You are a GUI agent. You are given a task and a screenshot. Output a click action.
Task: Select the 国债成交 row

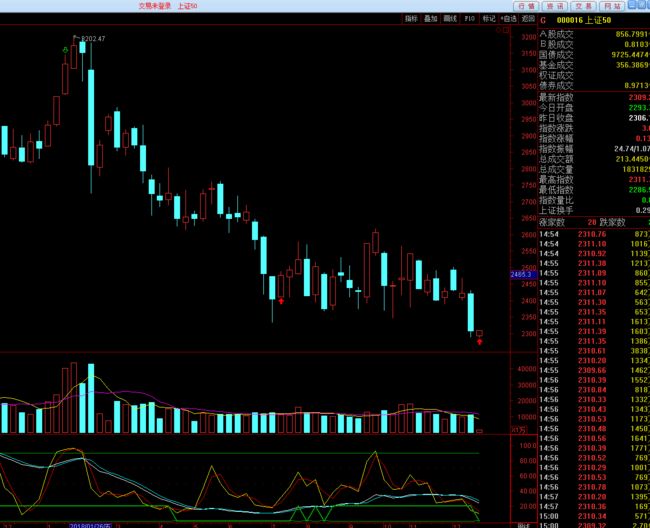594,55
